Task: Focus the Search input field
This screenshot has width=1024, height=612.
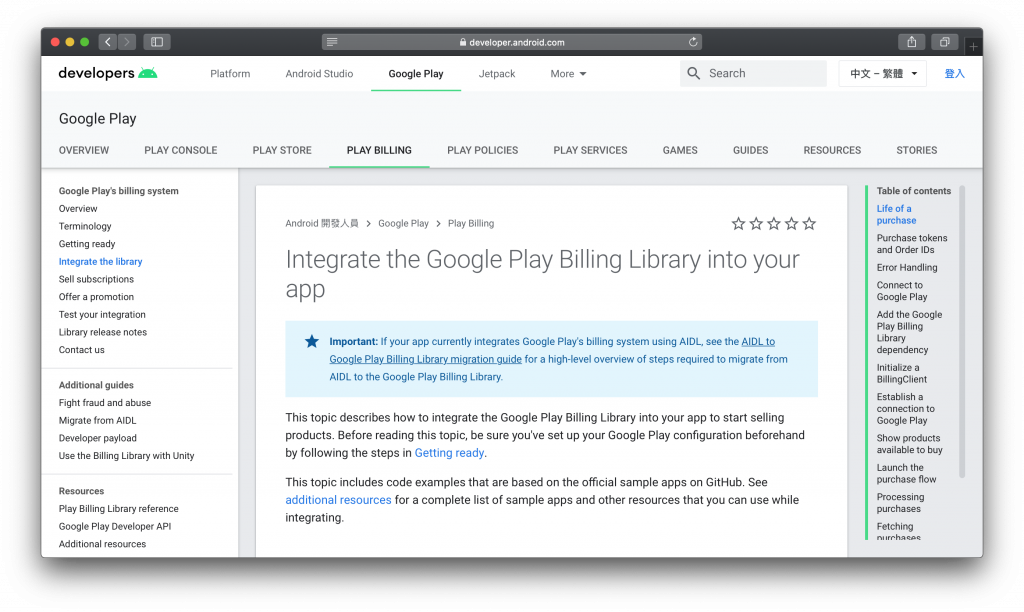Action: (753, 73)
